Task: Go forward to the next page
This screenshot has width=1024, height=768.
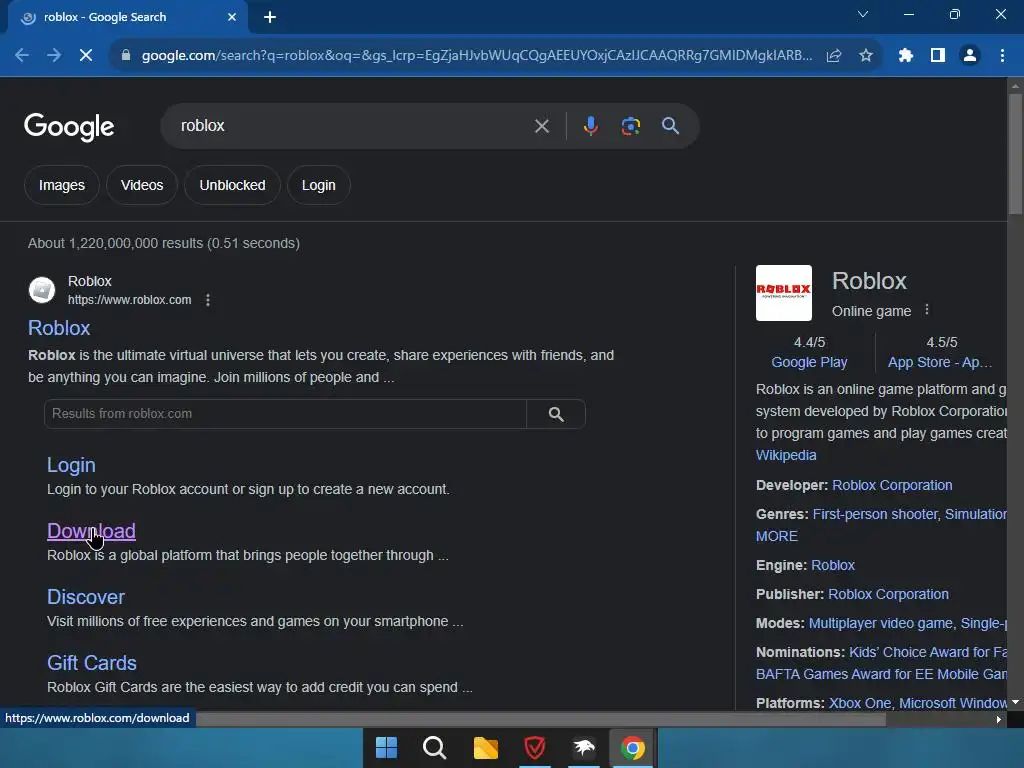Action: [x=54, y=56]
